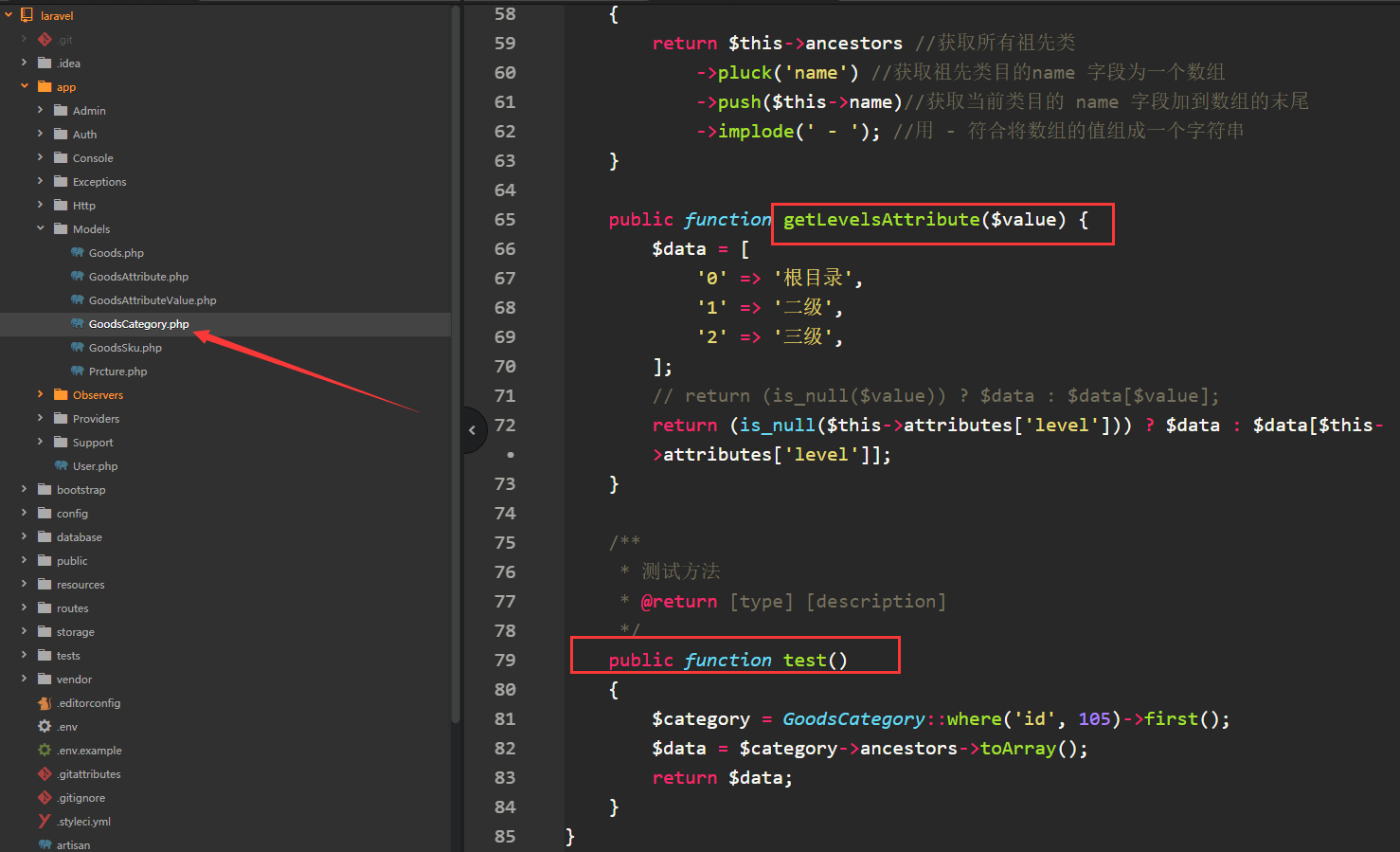Click the GoodsAttributeValue.php file icon
The image size is (1400, 852).
pos(78,299)
